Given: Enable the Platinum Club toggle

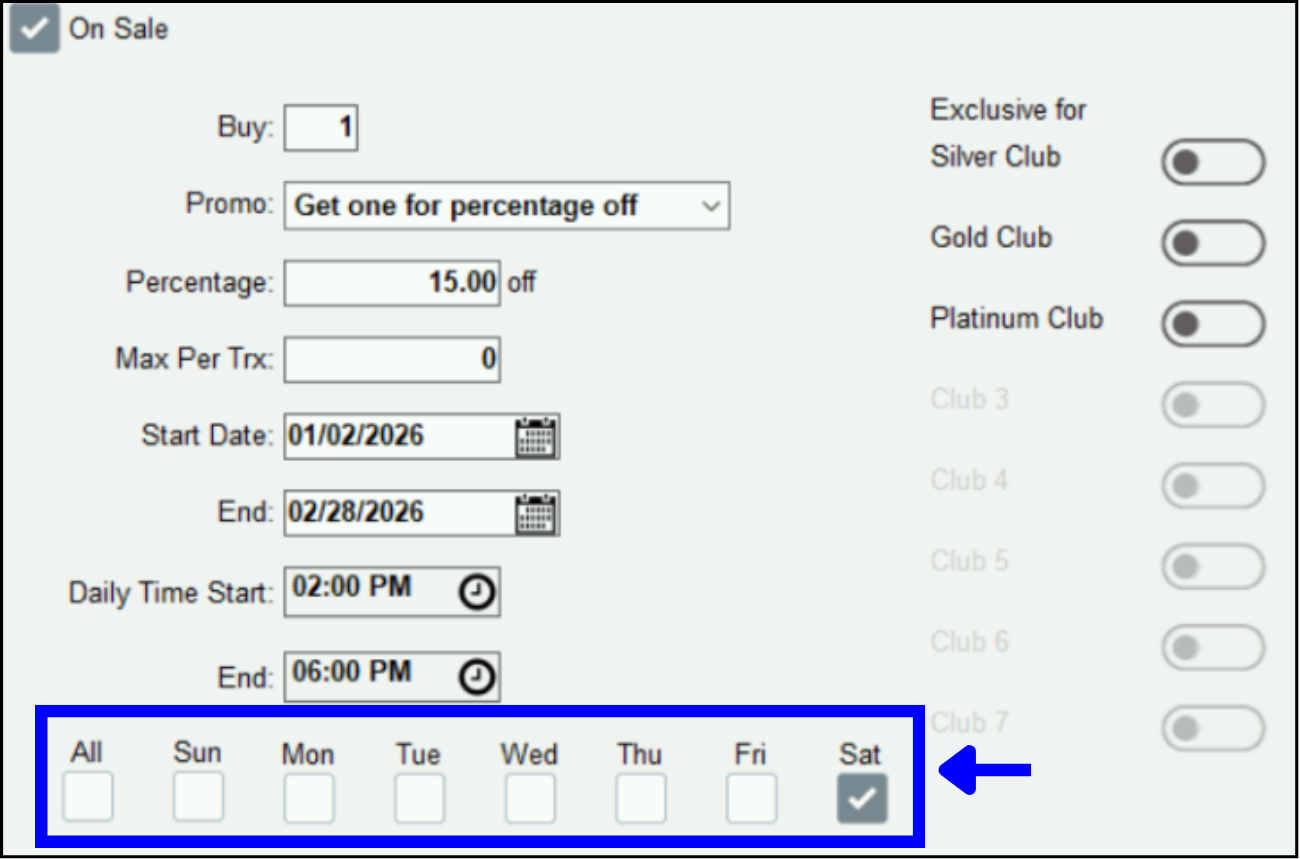Looking at the screenshot, I should coord(1213,324).
